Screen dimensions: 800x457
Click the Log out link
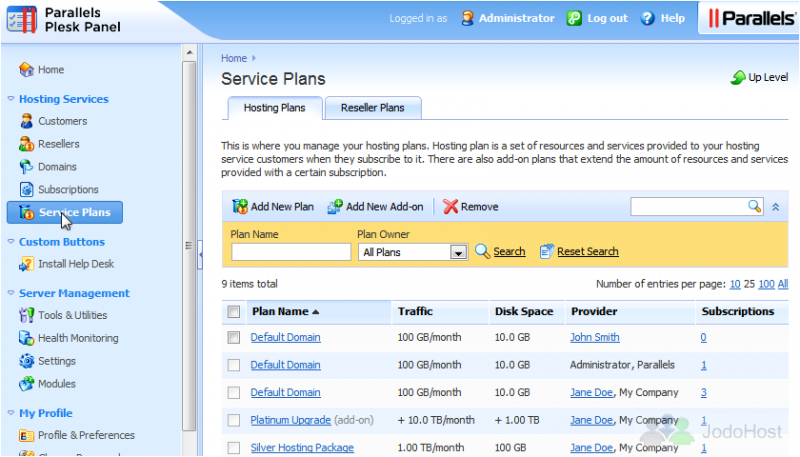tap(607, 18)
